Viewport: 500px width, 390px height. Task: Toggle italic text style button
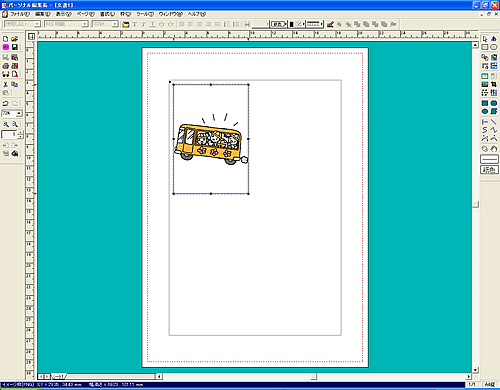pos(144,24)
